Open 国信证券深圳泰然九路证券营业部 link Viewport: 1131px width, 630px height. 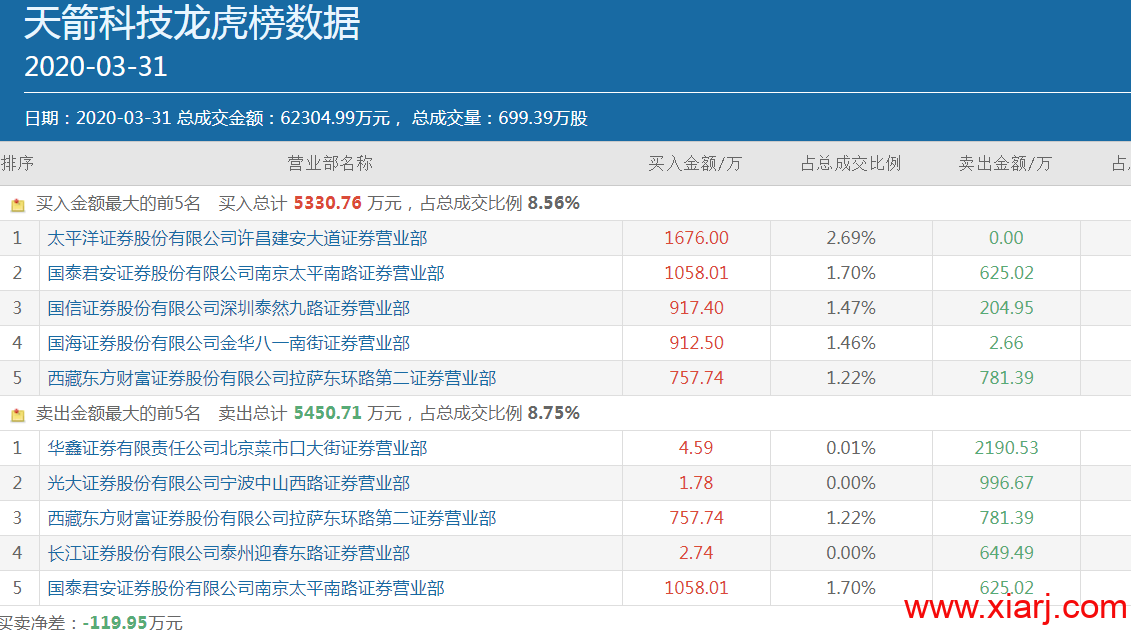[229, 308]
